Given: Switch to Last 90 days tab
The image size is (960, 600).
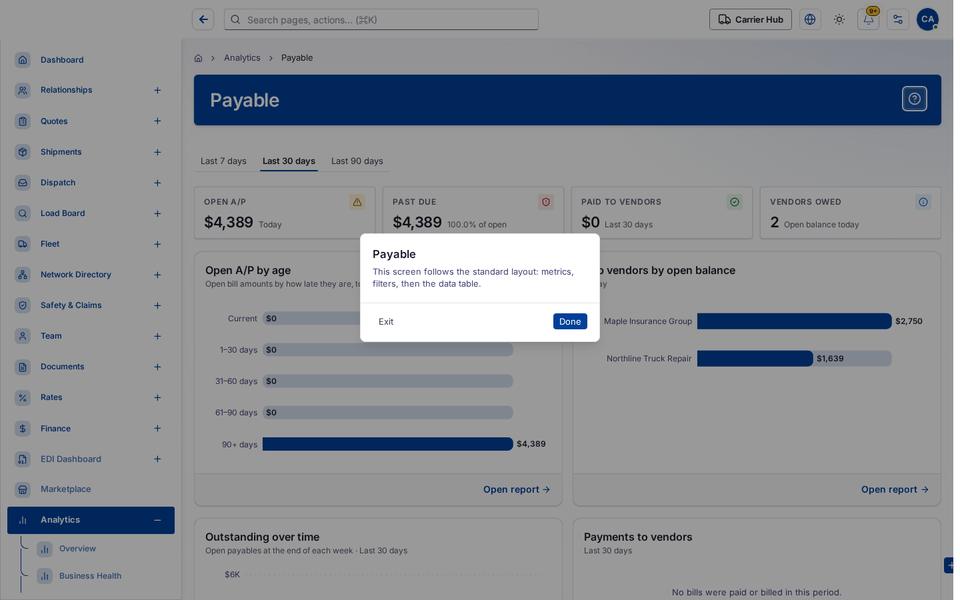Looking at the screenshot, I should point(357,161).
